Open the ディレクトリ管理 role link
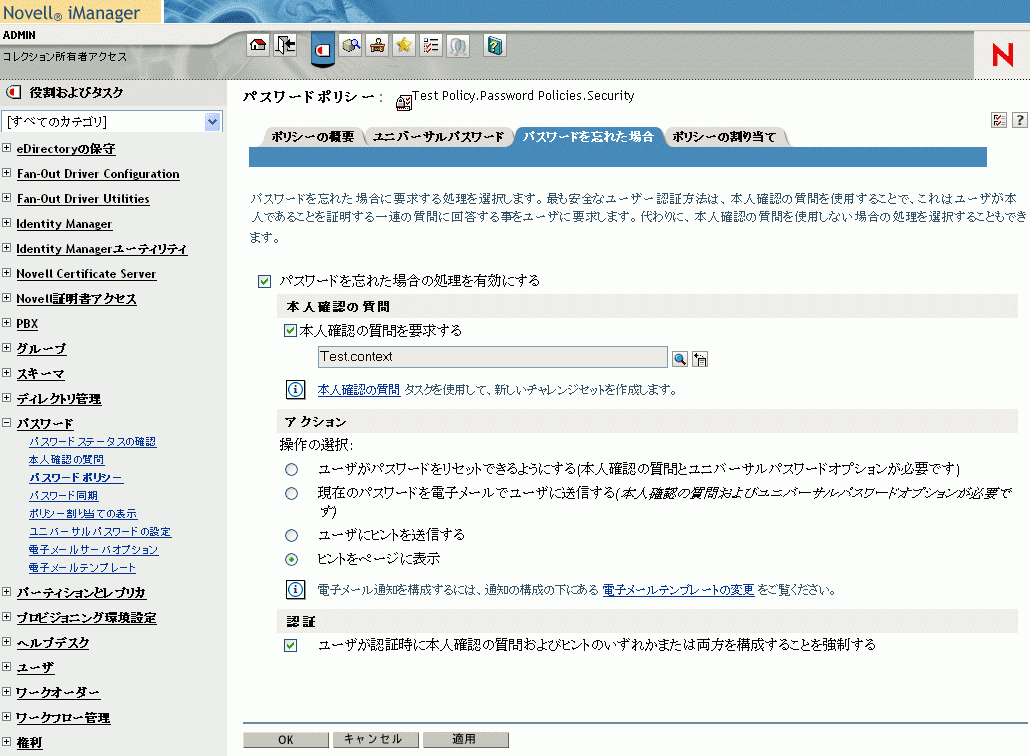This screenshot has width=1030, height=756. point(58,399)
